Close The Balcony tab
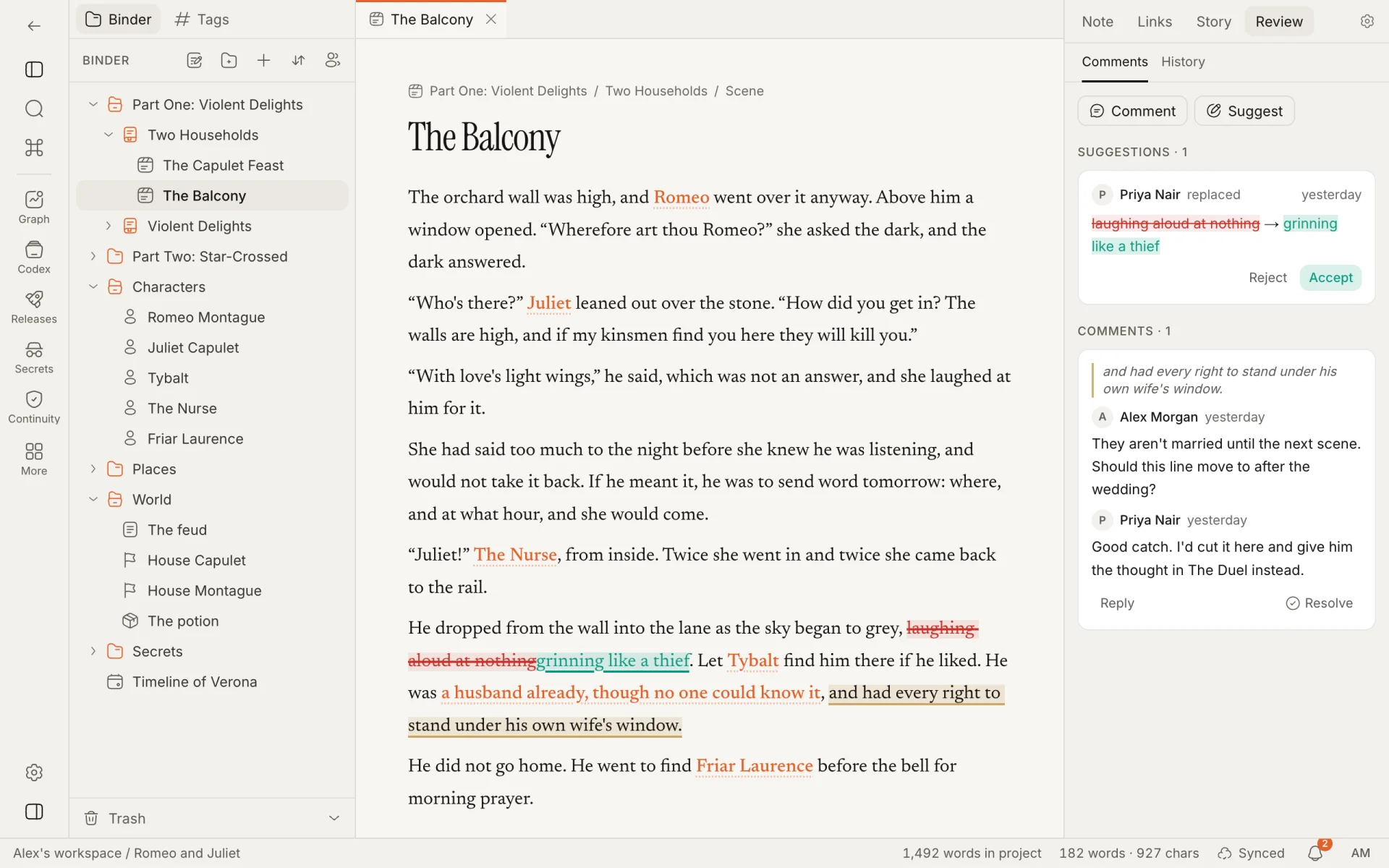1389x868 pixels. [x=491, y=20]
